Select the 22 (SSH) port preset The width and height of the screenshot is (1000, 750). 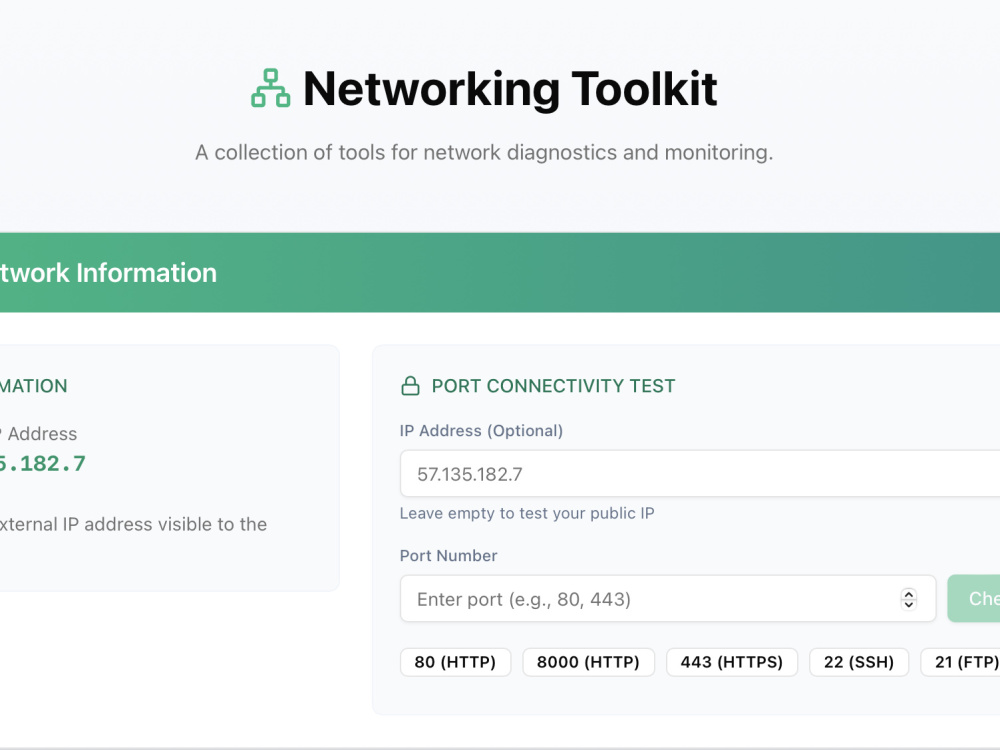858,662
